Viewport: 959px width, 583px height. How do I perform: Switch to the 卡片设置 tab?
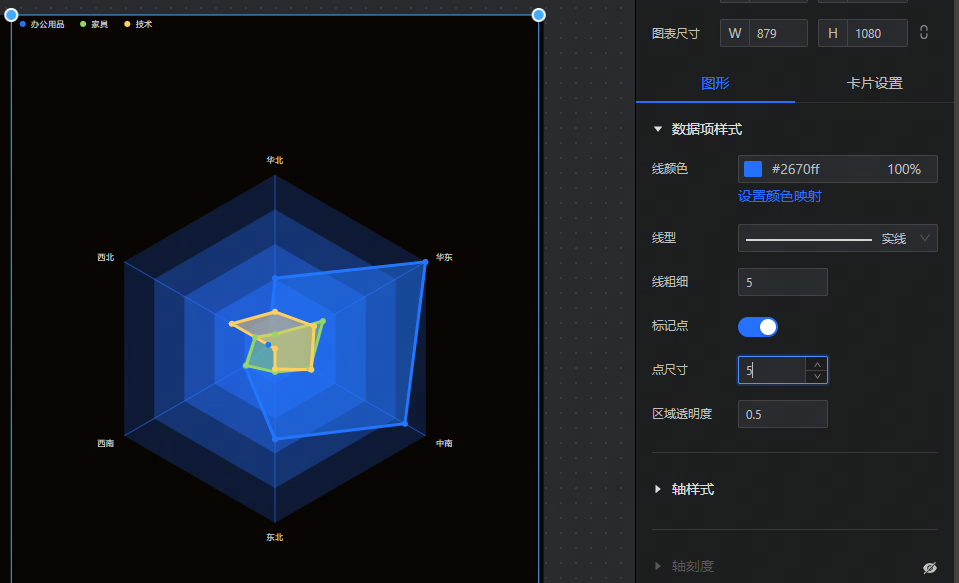coord(874,83)
